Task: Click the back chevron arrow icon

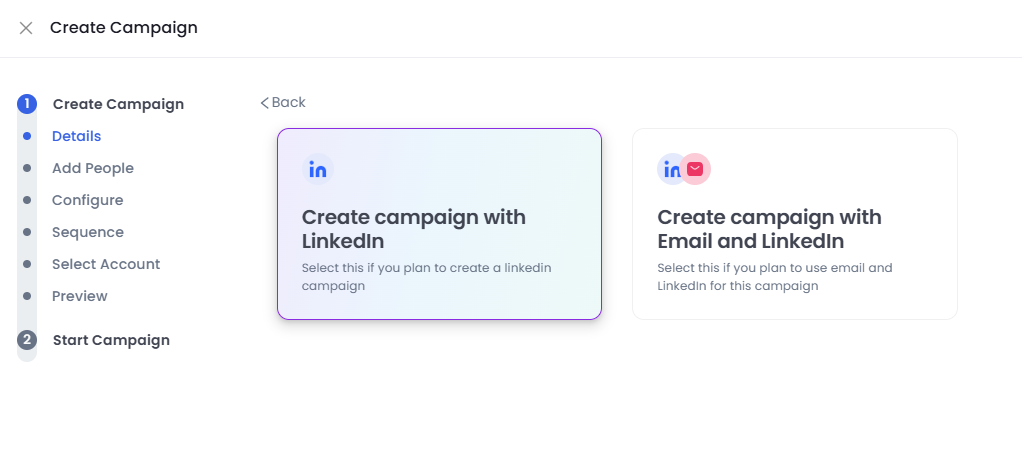Action: (265, 103)
